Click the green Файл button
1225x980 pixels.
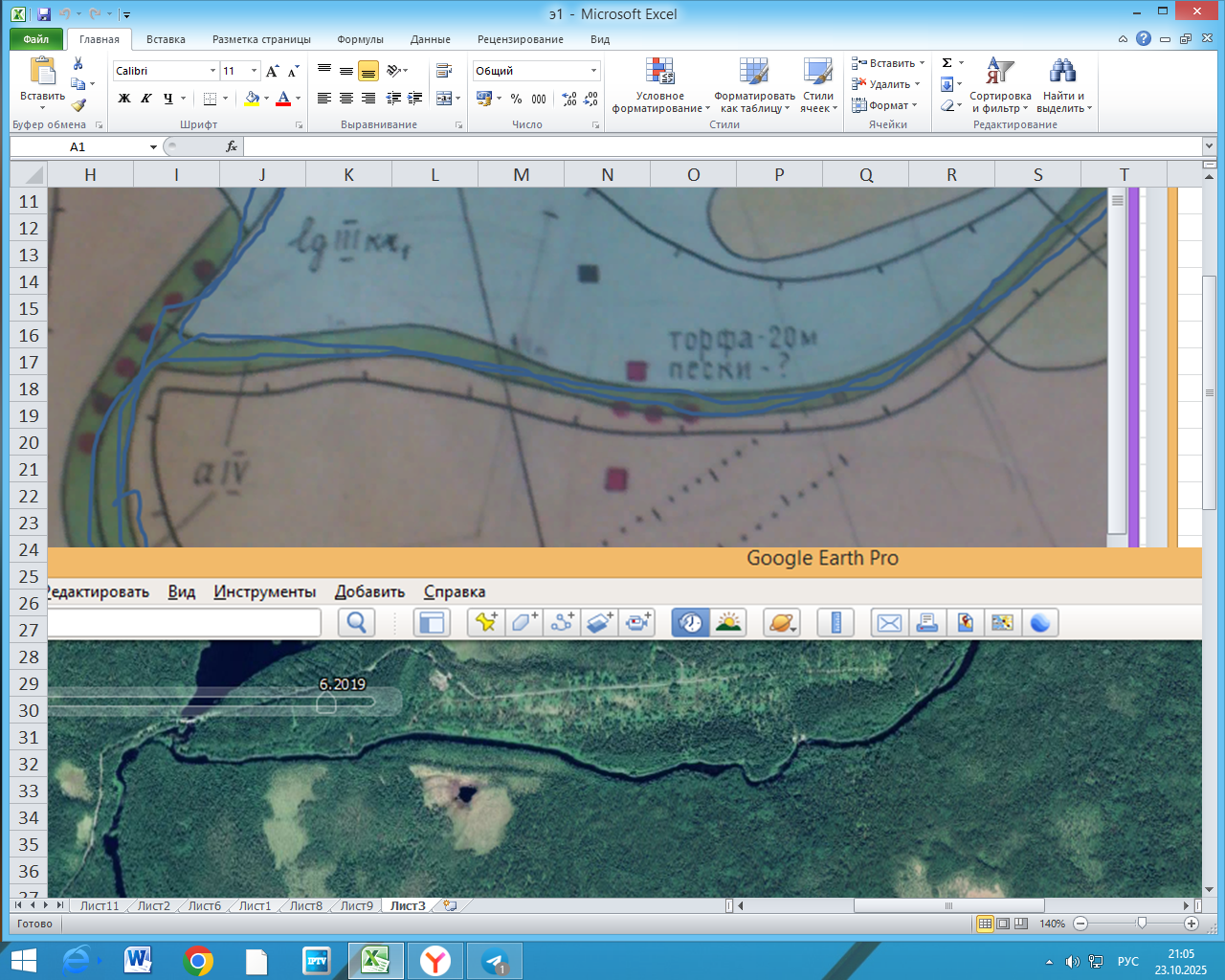point(36,39)
